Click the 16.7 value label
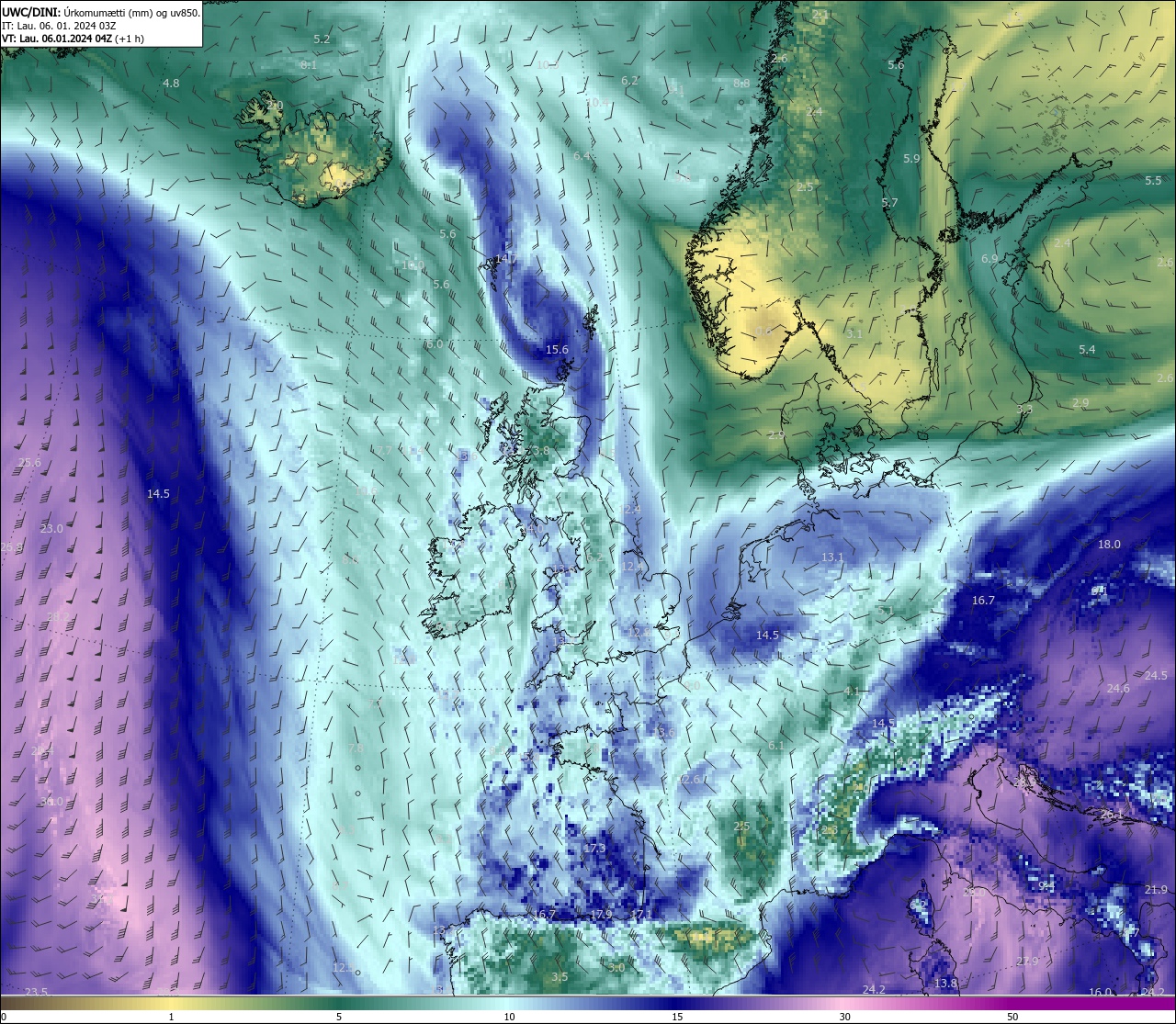 click(x=983, y=600)
